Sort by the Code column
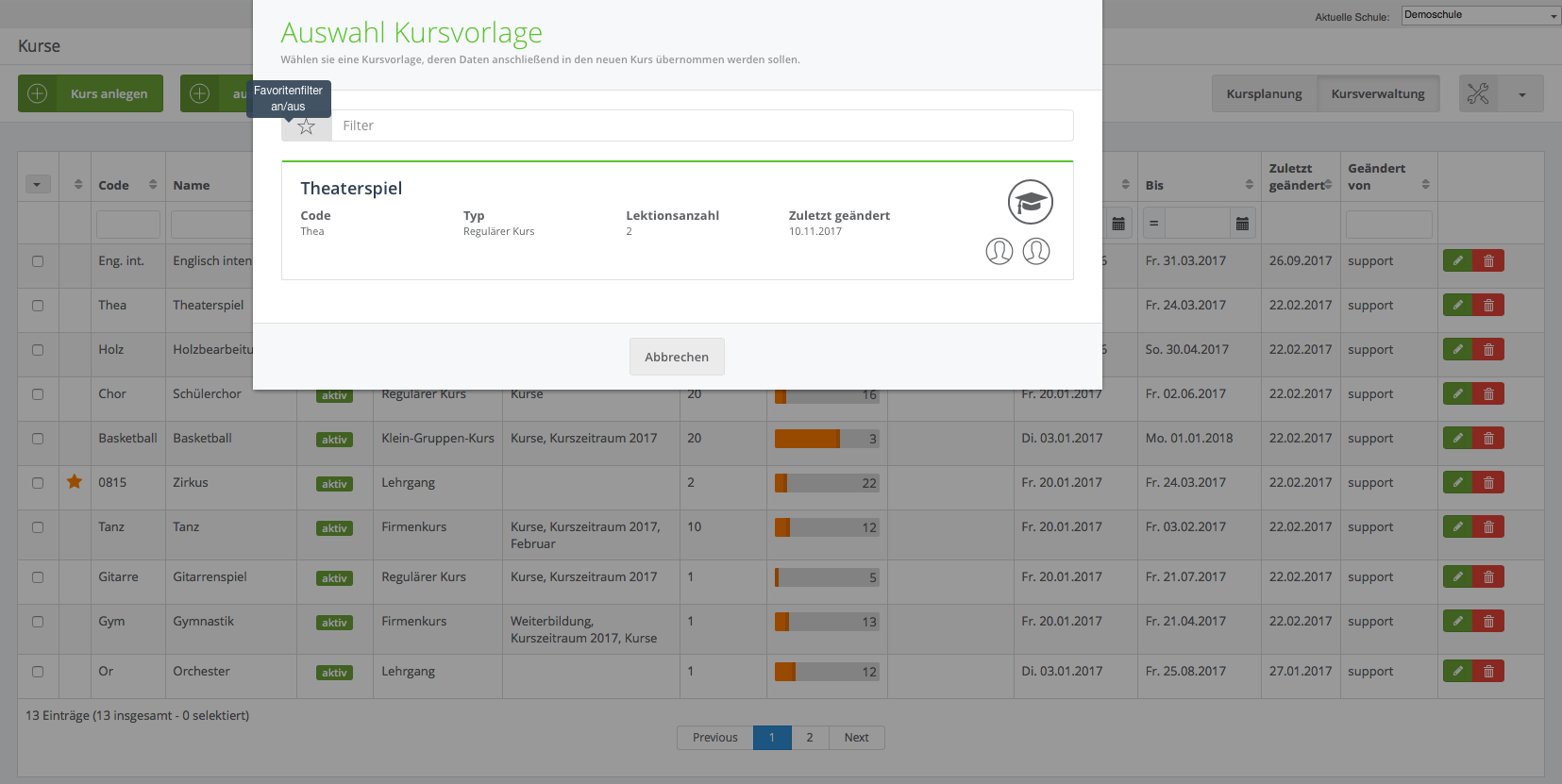Screen dimensions: 1562x784 coord(153,185)
